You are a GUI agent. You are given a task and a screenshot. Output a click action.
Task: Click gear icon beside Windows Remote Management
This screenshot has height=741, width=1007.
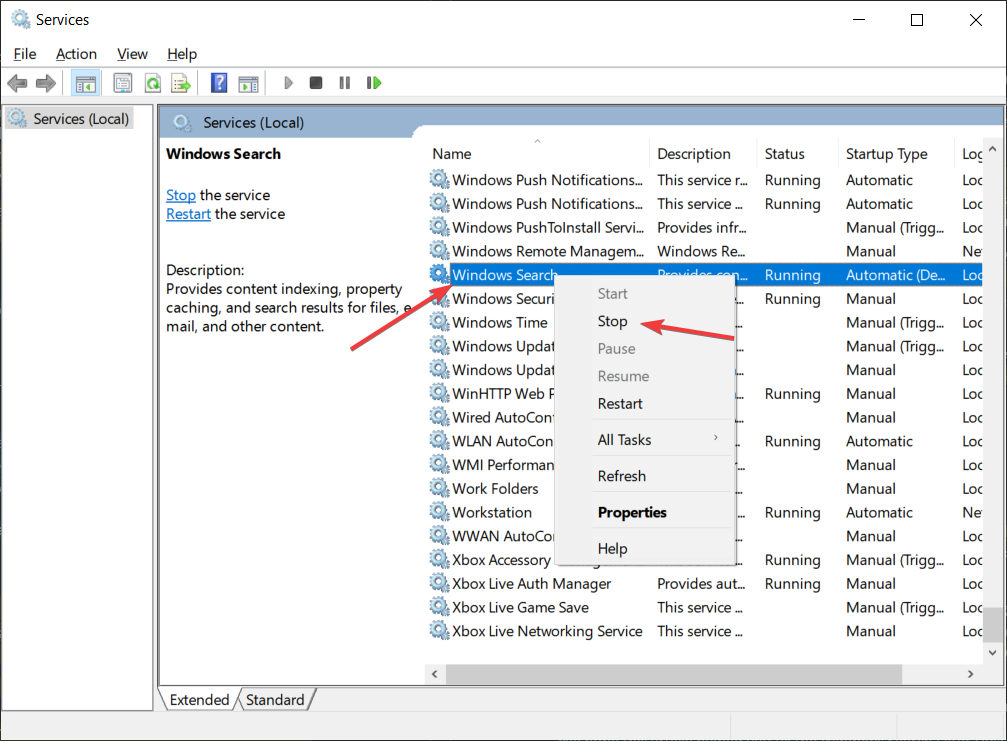439,250
